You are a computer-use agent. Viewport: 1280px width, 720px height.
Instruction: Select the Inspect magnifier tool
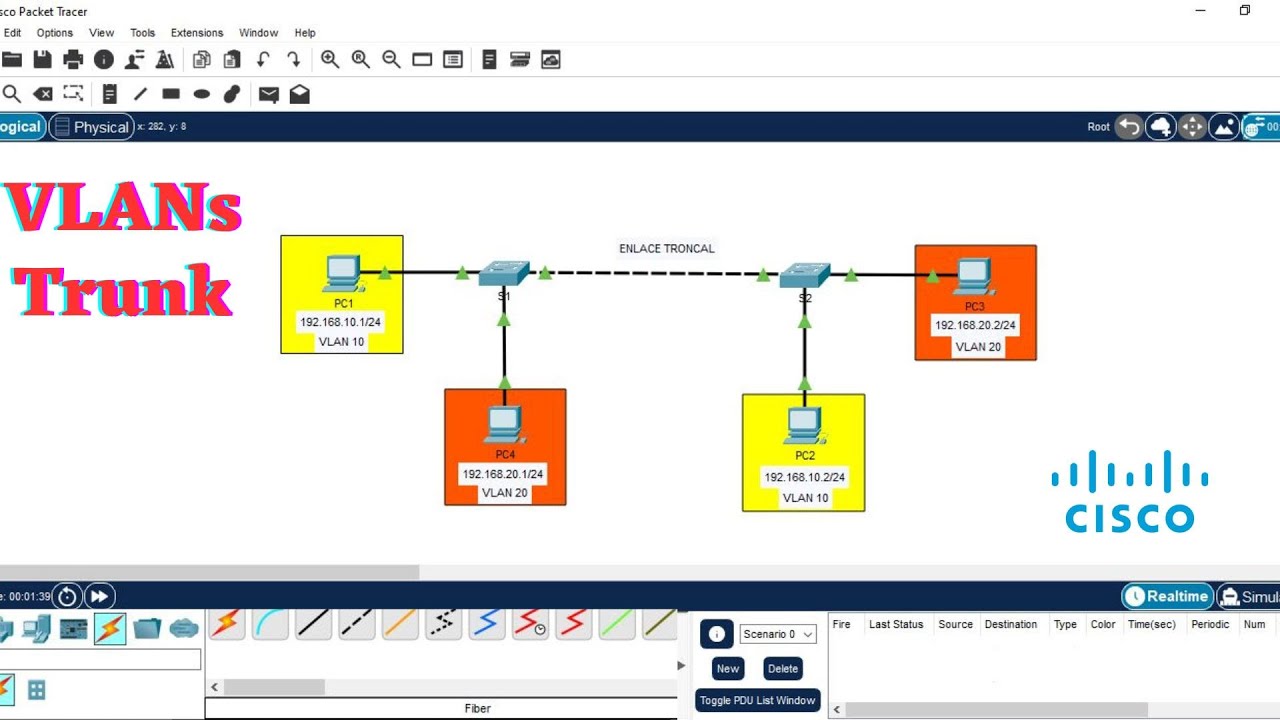pos(12,94)
